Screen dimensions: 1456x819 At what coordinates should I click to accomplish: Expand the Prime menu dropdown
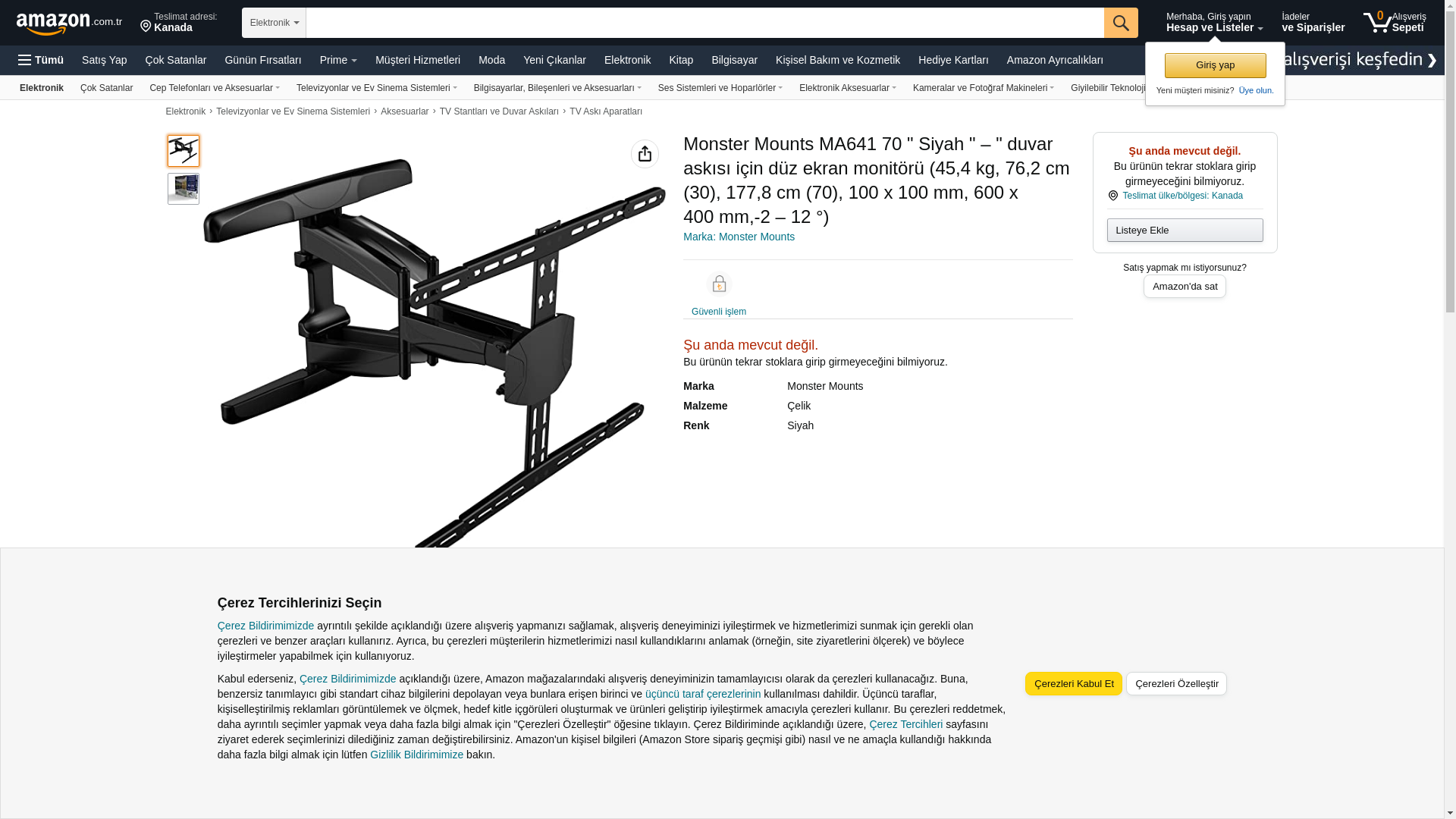[x=338, y=60]
